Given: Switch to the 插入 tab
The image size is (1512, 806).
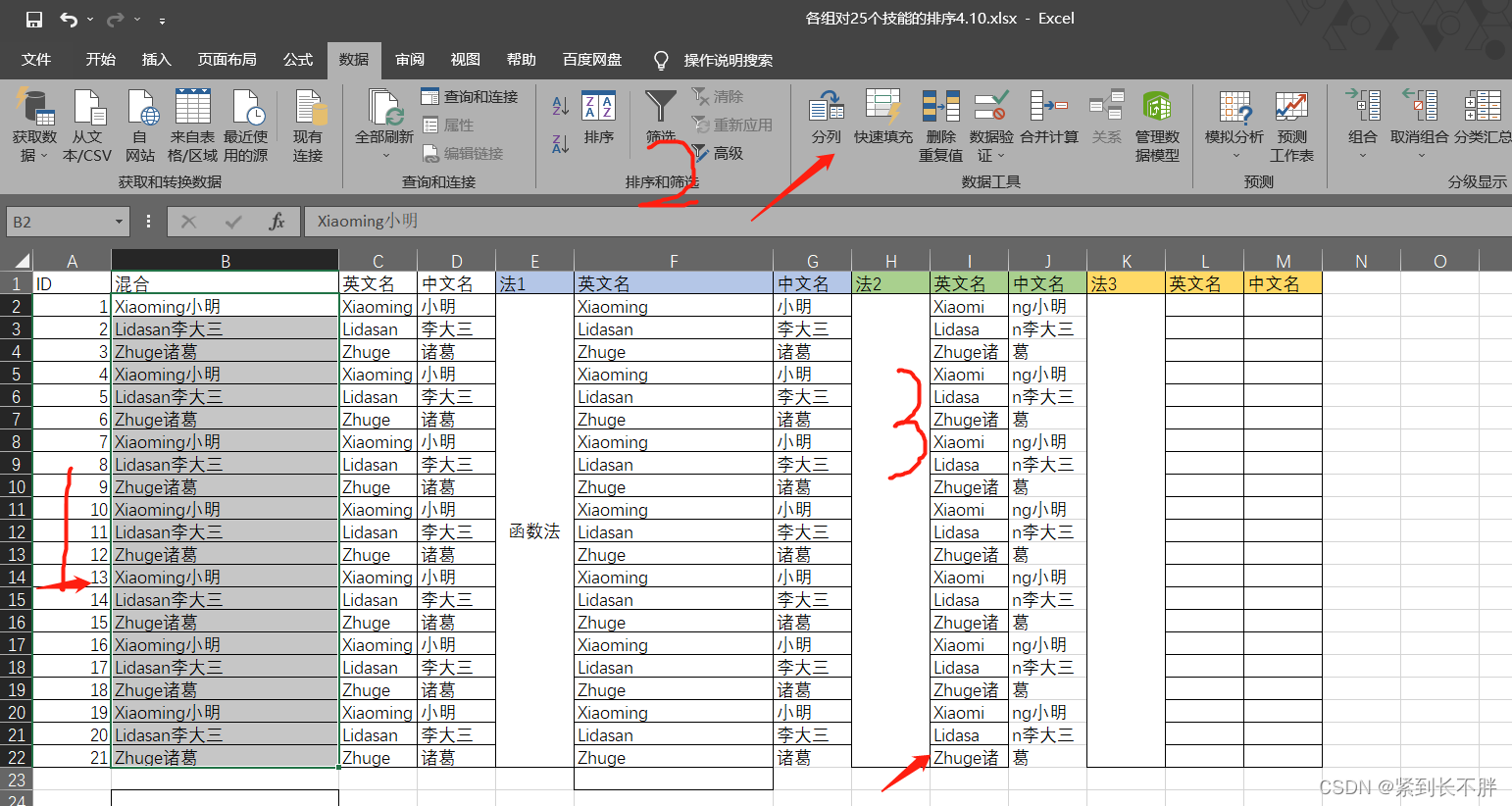Looking at the screenshot, I should [157, 60].
